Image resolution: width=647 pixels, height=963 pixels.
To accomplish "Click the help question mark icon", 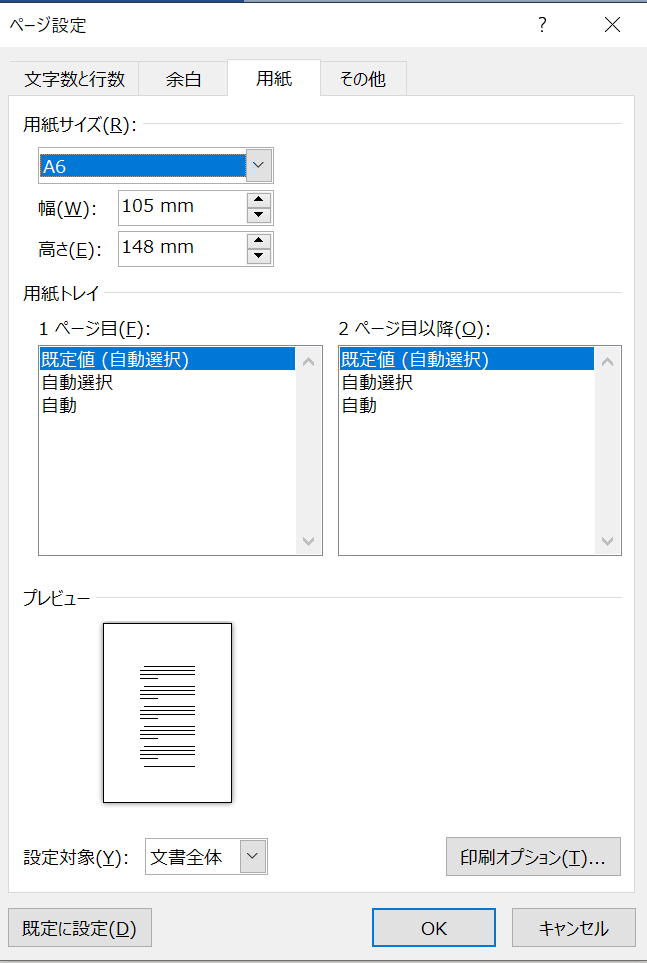I will point(542,25).
